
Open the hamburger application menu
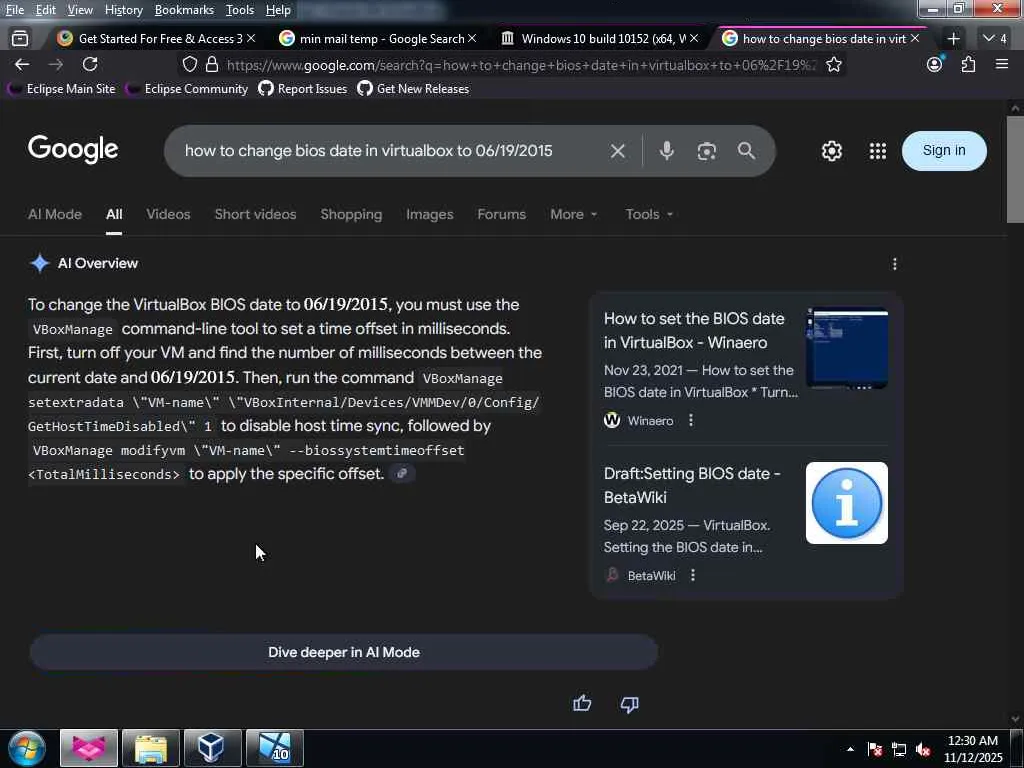coord(1002,64)
